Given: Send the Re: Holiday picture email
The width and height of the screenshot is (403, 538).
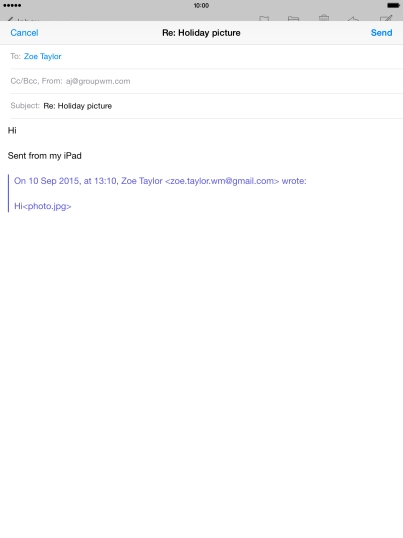Looking at the screenshot, I should [381, 33].
